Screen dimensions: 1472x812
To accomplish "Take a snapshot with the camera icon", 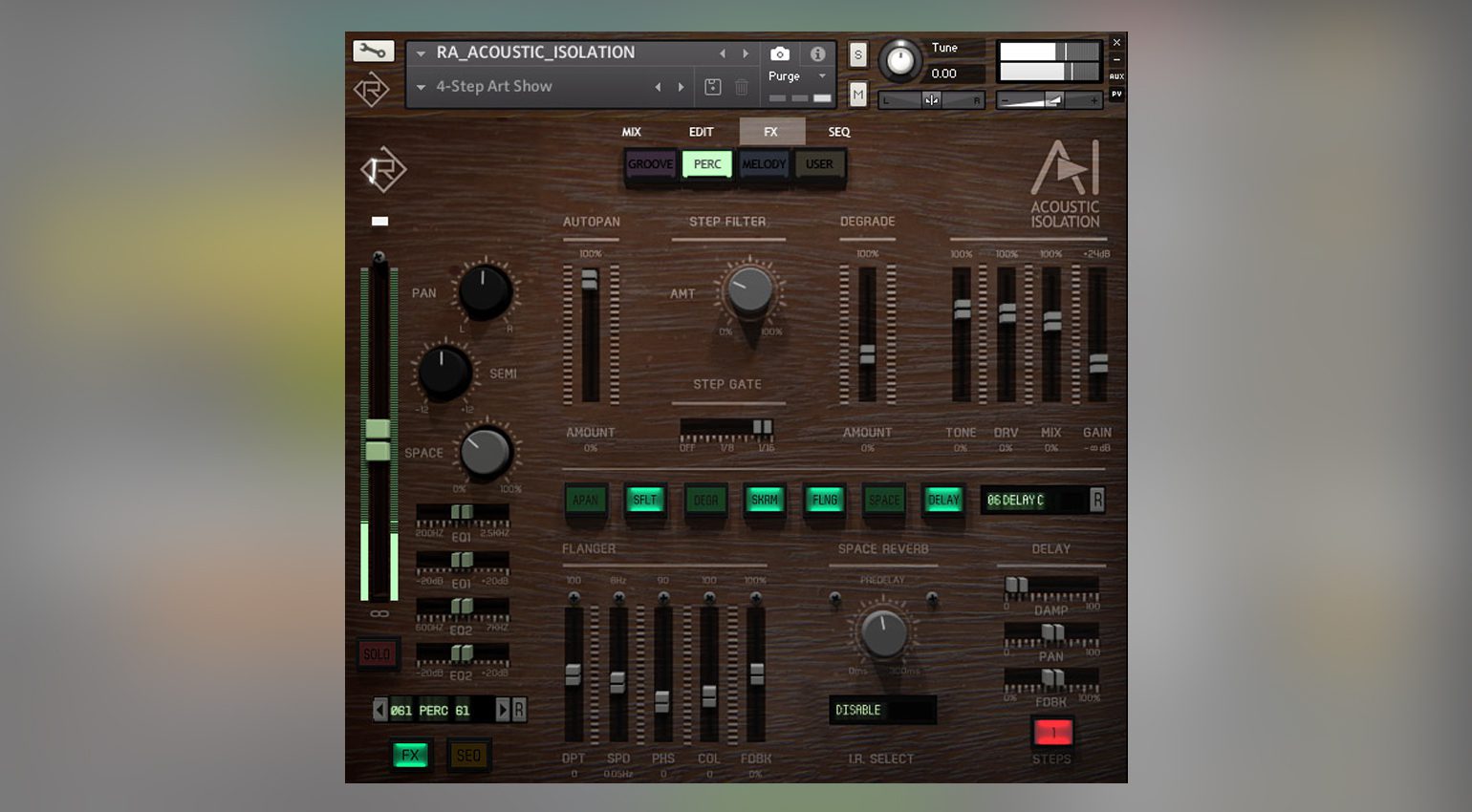I will pyautogui.click(x=780, y=54).
